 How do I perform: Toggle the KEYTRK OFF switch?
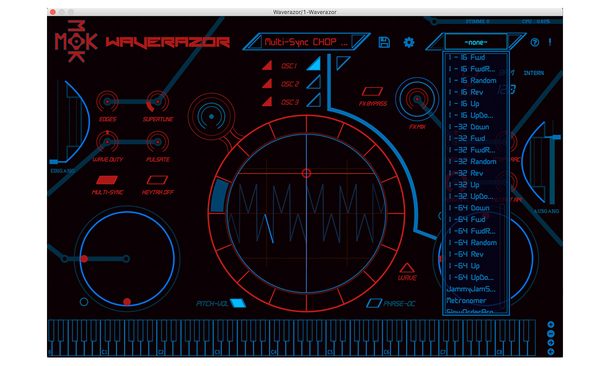pyautogui.click(x=157, y=180)
